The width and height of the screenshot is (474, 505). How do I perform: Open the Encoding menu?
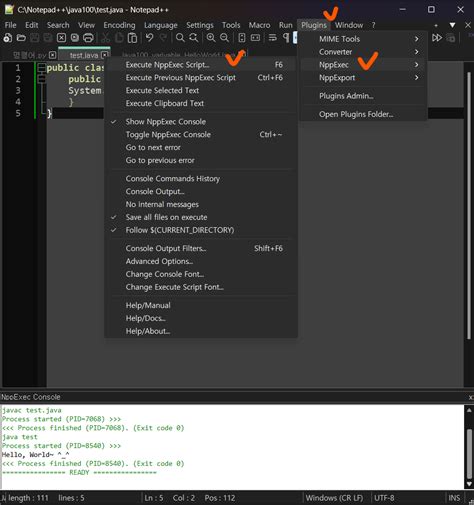(x=119, y=25)
